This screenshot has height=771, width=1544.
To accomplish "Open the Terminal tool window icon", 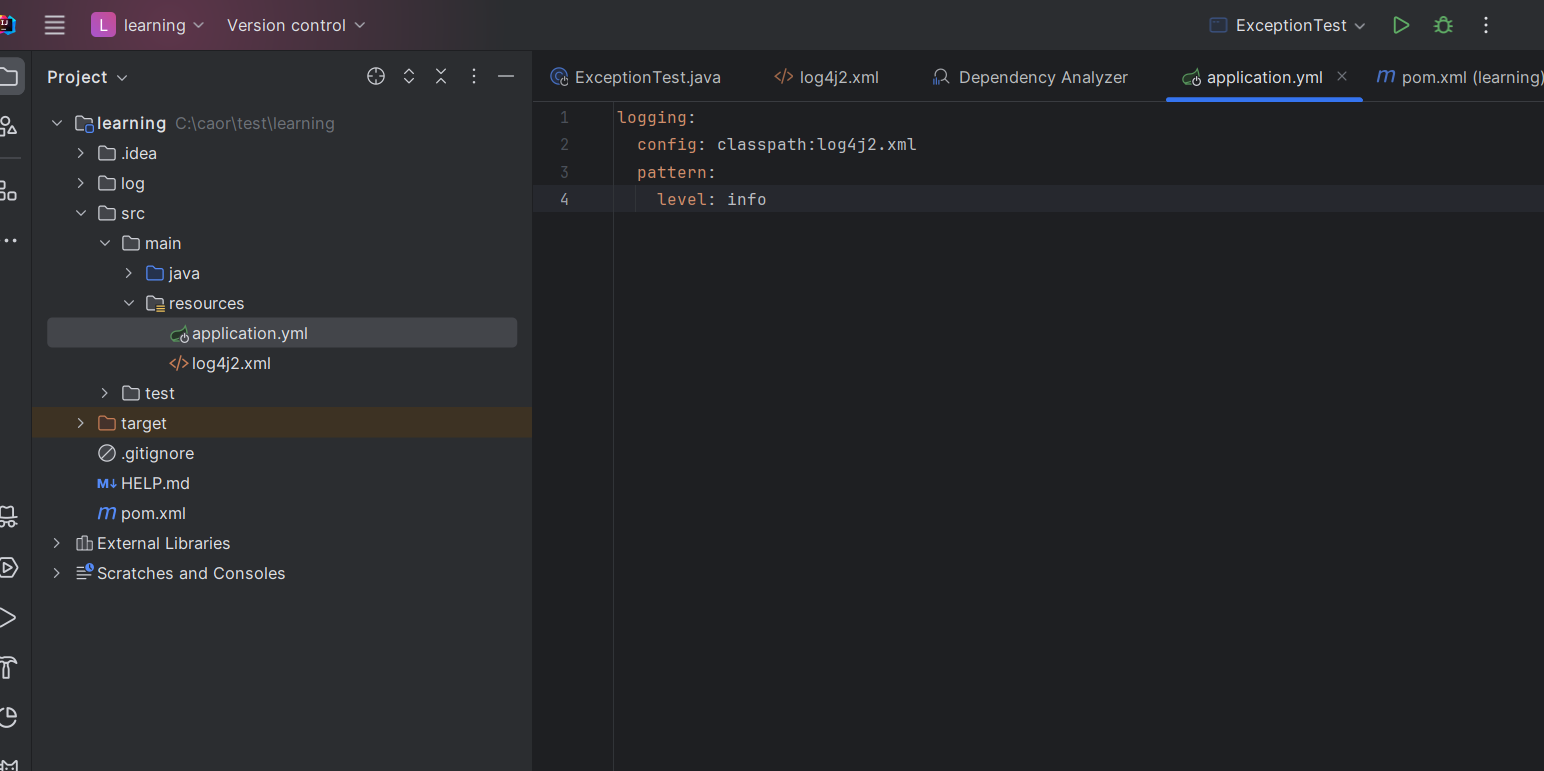I will click(10, 617).
